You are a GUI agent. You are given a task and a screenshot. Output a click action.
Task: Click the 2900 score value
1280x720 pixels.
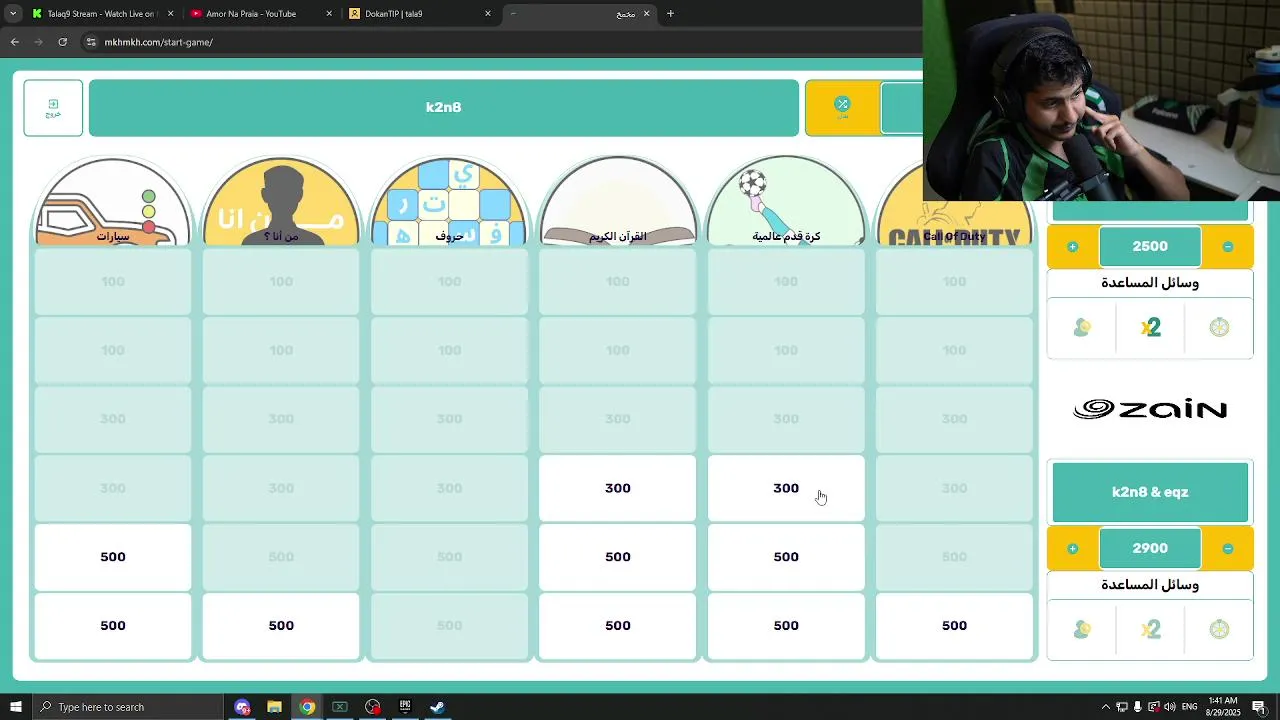(1150, 549)
